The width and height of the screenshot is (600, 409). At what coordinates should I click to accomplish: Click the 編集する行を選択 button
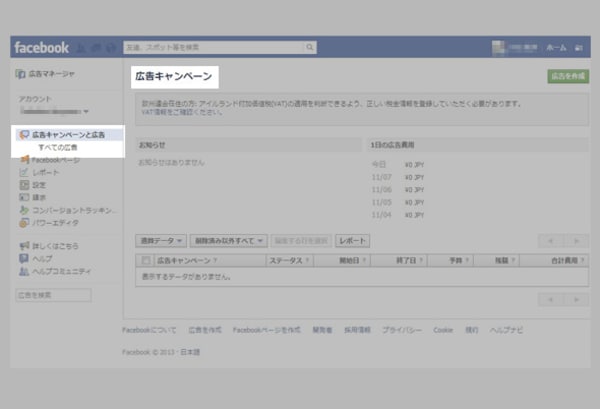point(301,241)
